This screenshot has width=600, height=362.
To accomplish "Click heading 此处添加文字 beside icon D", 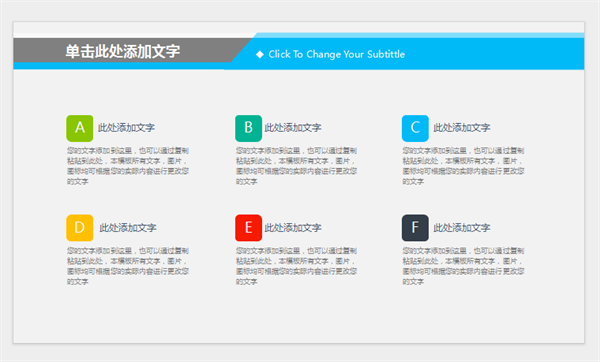I will tap(128, 228).
